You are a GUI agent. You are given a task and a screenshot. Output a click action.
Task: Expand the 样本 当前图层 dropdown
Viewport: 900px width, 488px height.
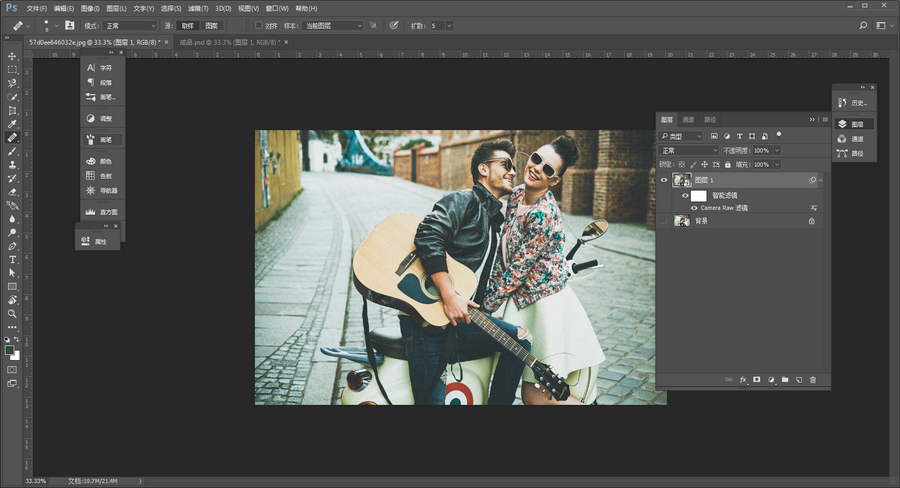[332, 25]
